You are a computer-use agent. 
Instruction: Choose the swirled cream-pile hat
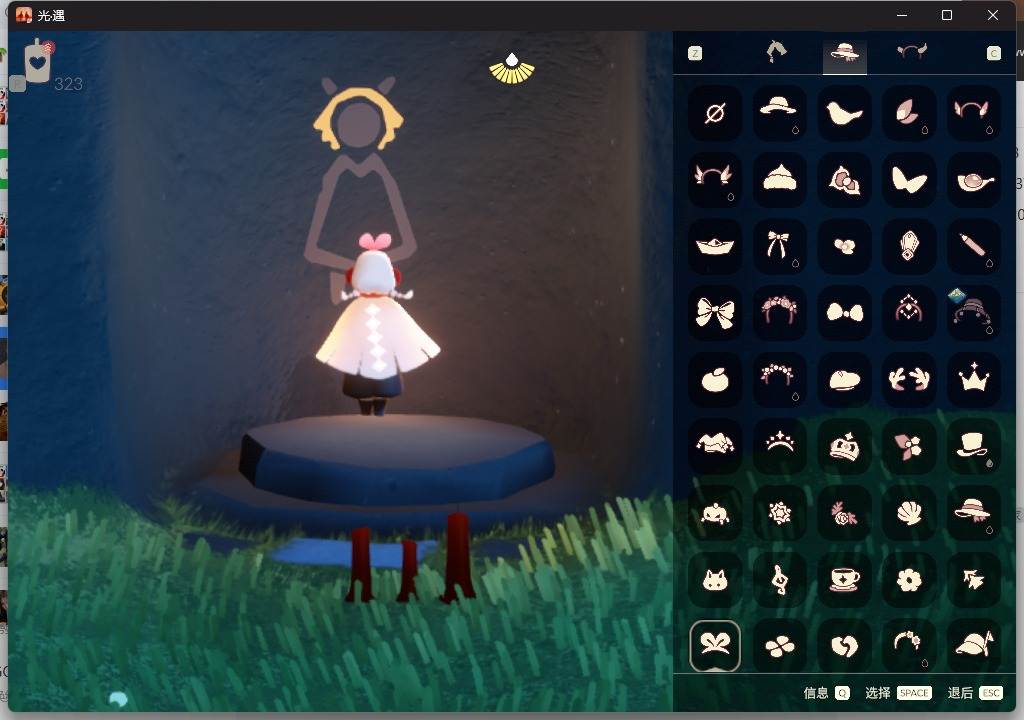point(779,180)
